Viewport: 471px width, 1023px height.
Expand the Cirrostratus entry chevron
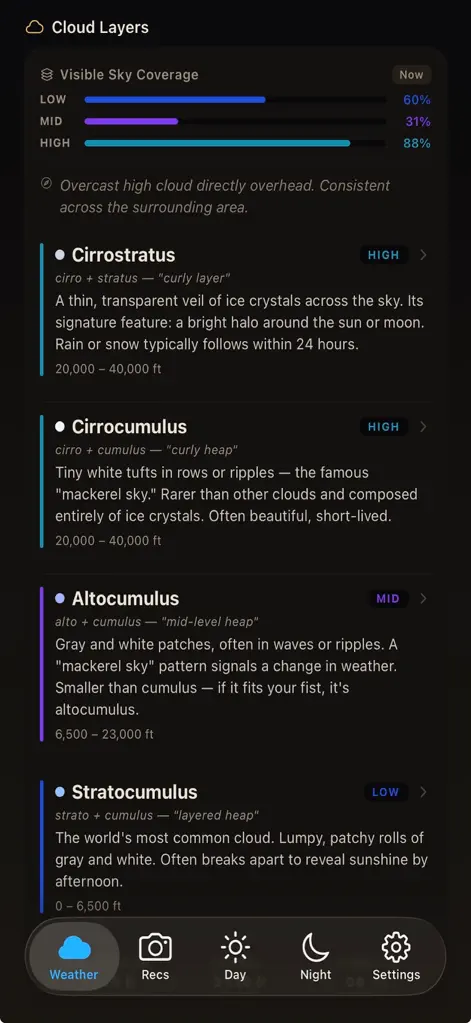423,255
